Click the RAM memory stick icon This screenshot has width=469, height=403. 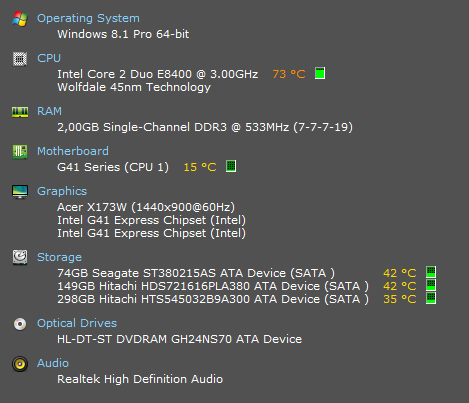(20, 112)
